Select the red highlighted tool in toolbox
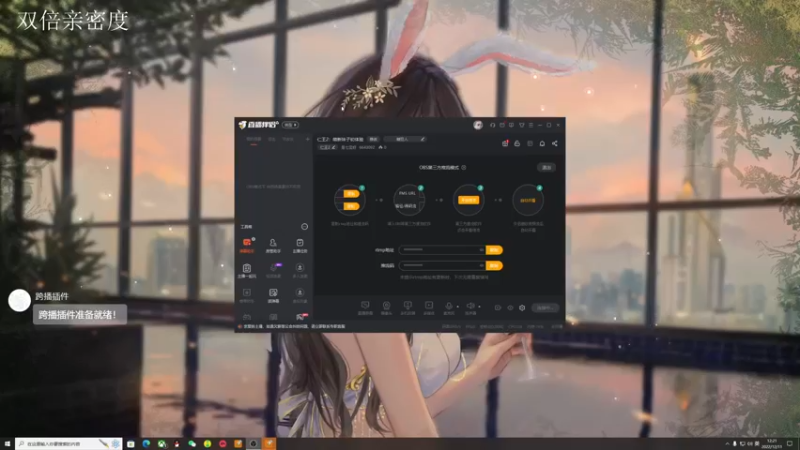This screenshot has width=800, height=450. [247, 245]
